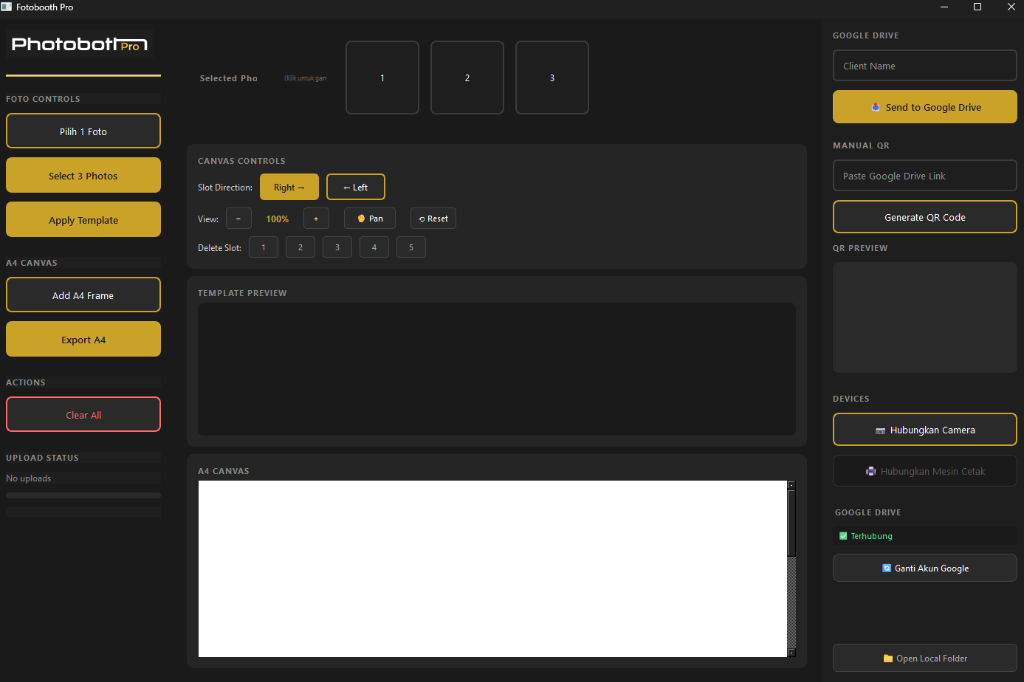Delete slot number 3

(337, 247)
